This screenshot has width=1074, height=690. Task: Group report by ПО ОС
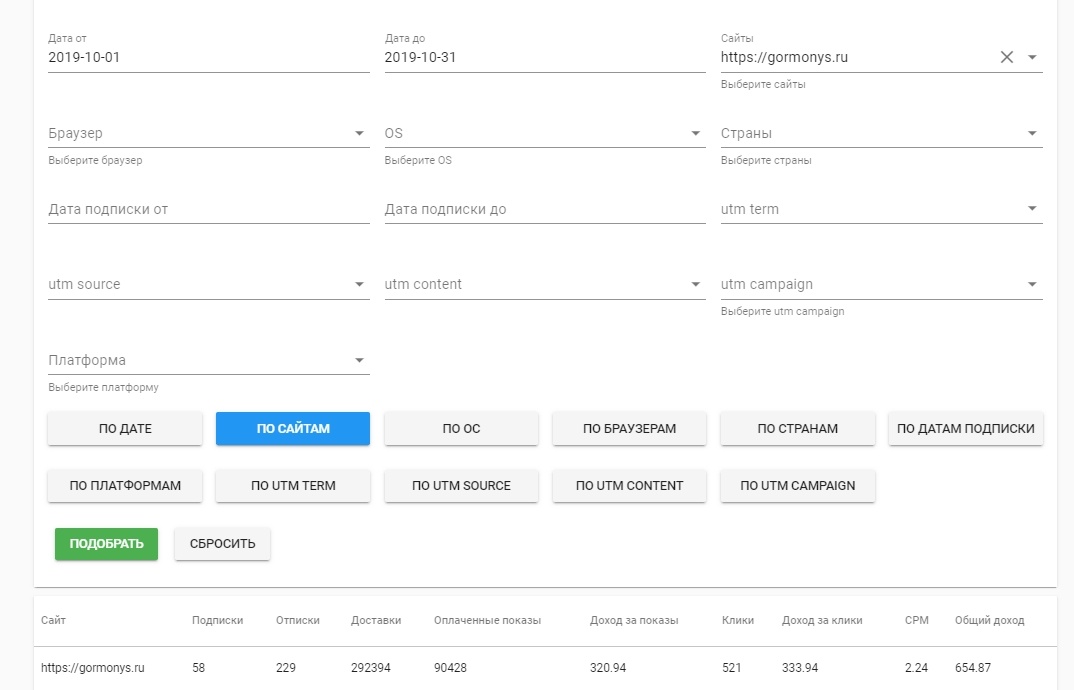[x=461, y=428]
